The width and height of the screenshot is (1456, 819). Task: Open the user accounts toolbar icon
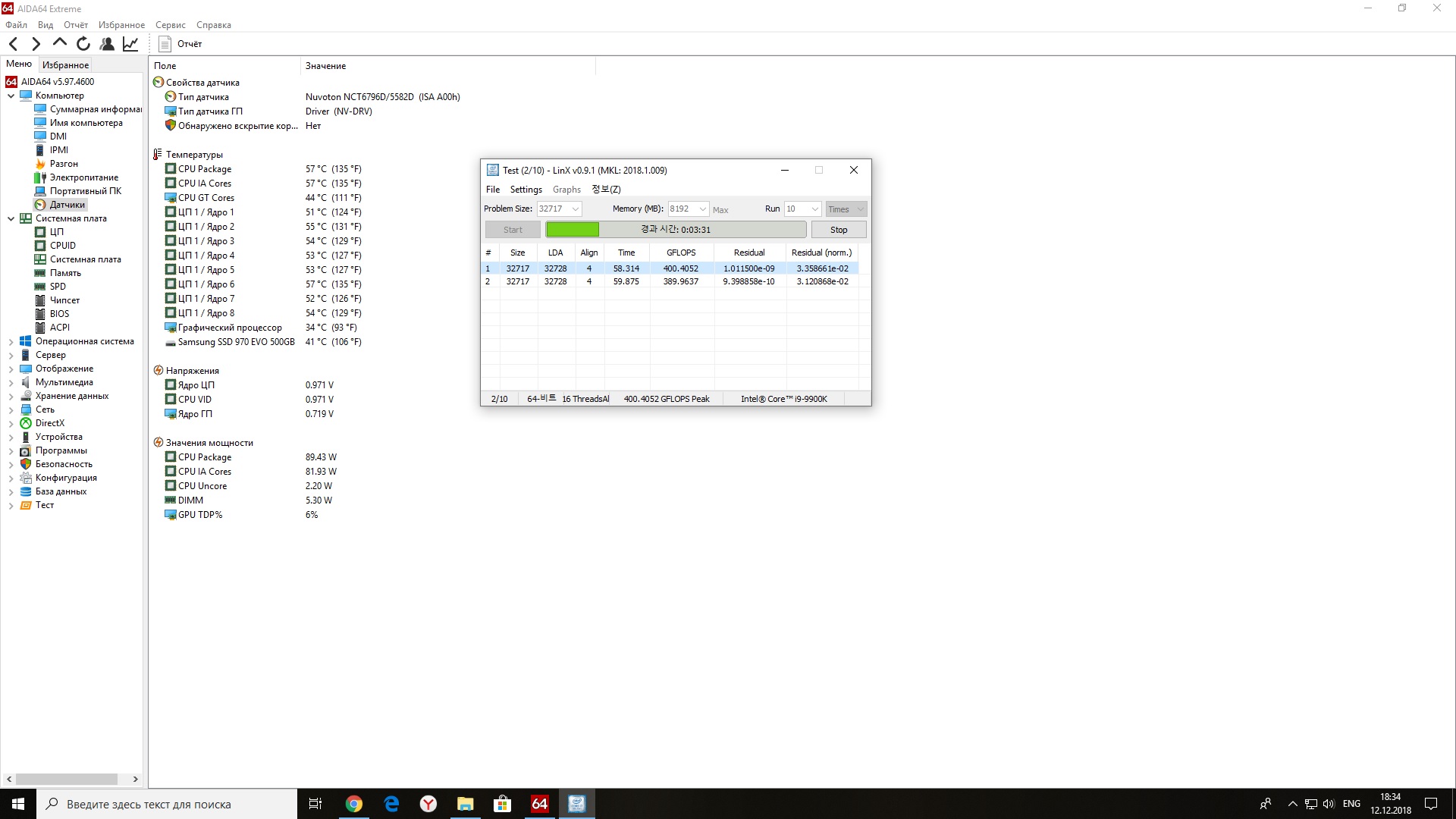pyautogui.click(x=107, y=44)
